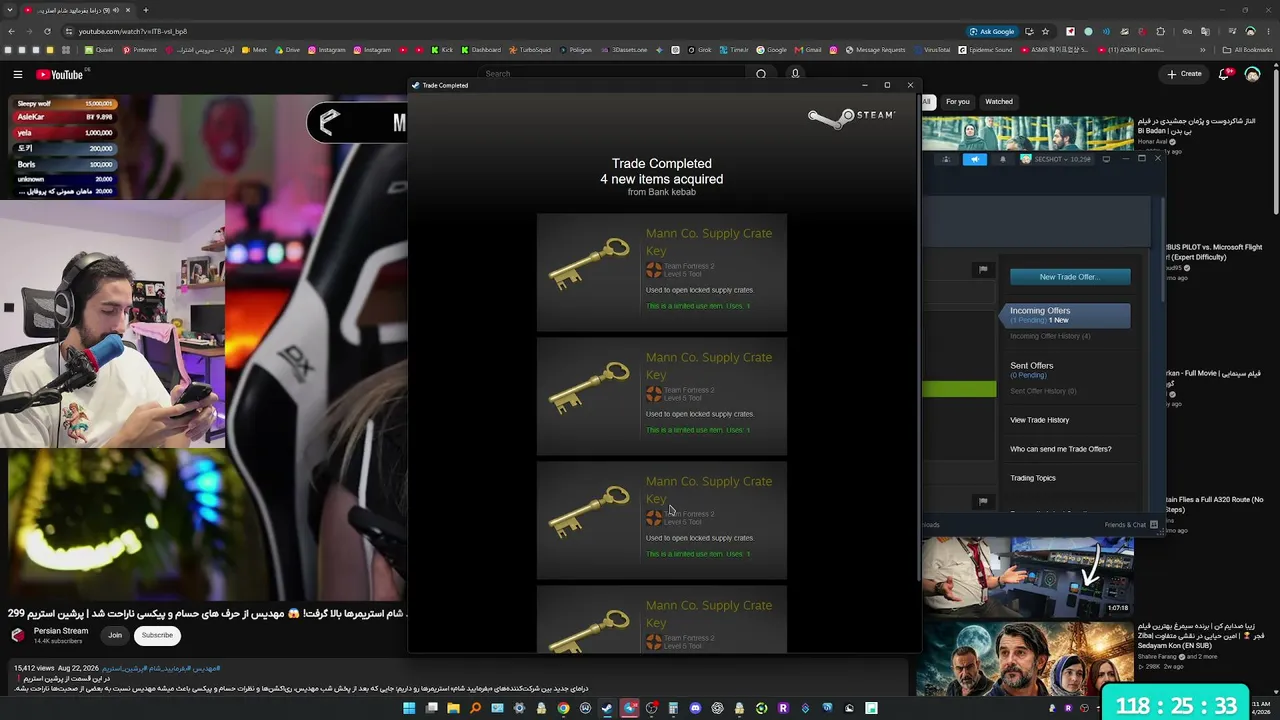Select the 'Watched' filter chip
1280x720 pixels.
999,102
